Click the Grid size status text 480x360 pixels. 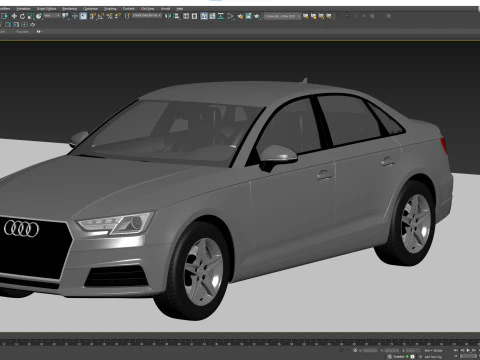click(433, 351)
